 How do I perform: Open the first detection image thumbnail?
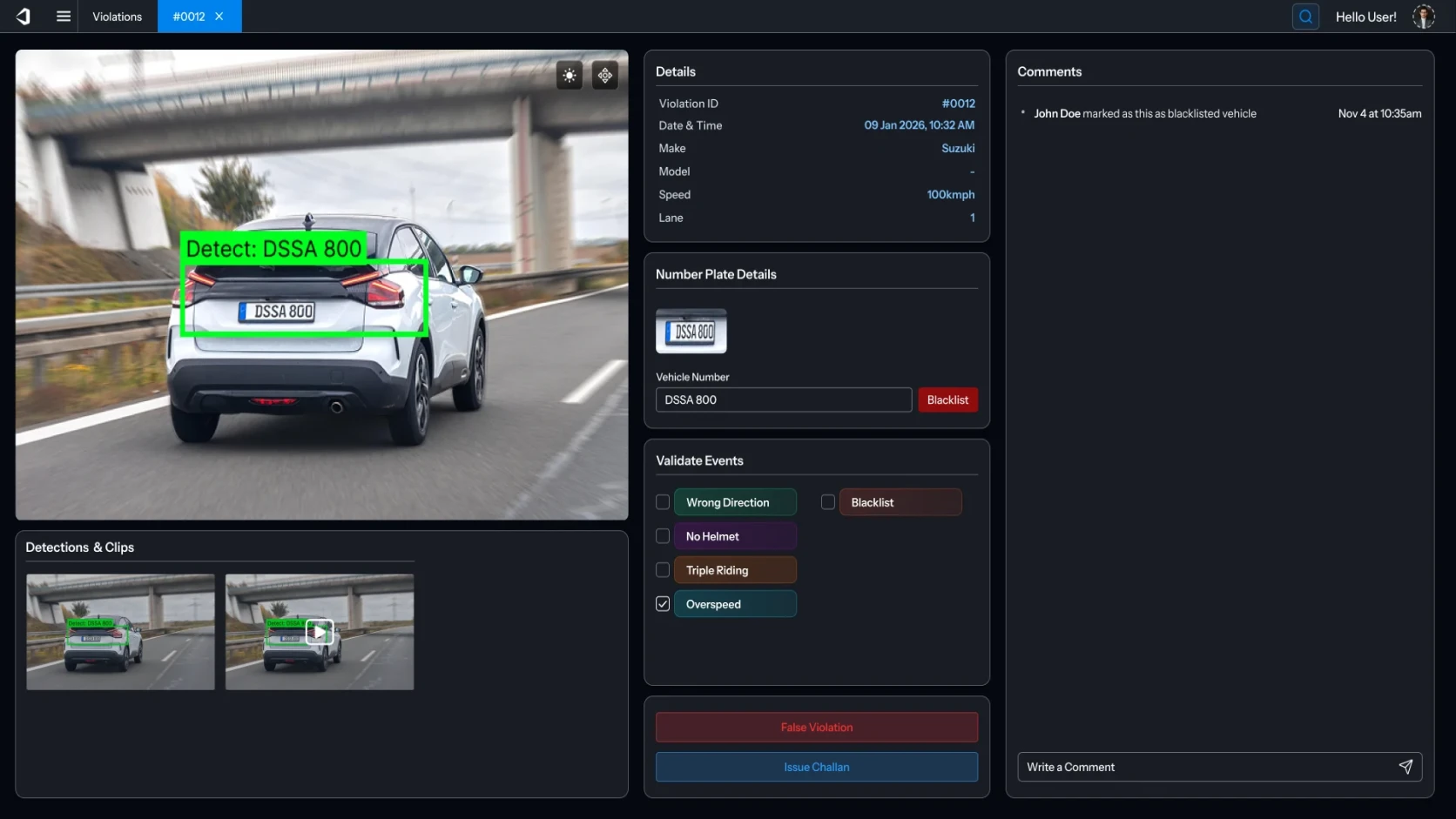[120, 632]
